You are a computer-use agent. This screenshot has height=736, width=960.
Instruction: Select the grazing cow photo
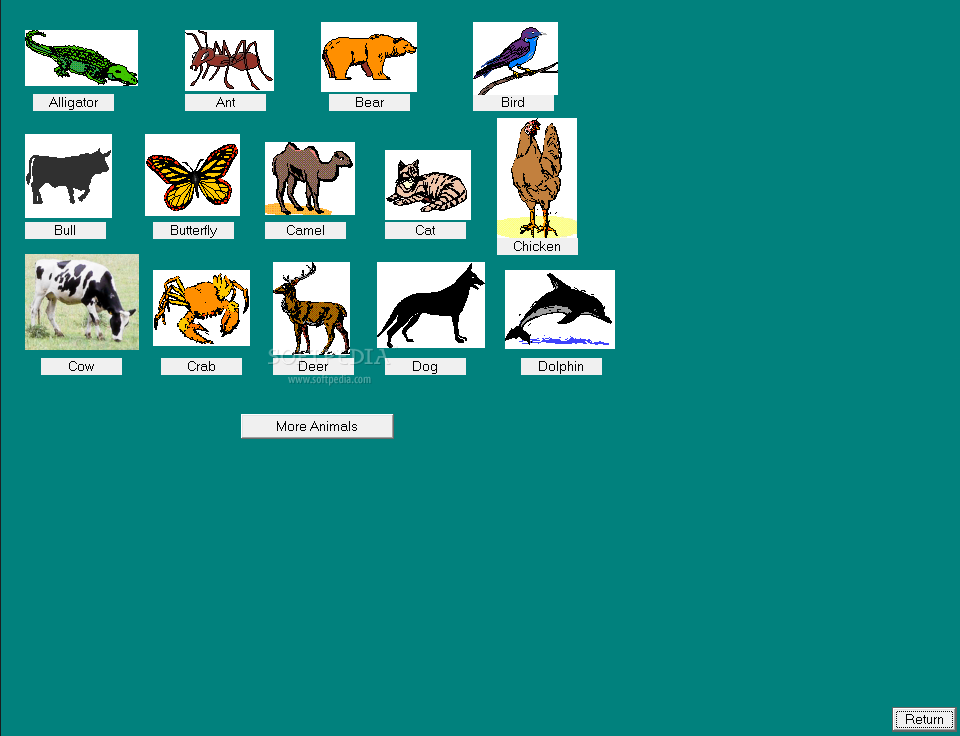point(82,302)
